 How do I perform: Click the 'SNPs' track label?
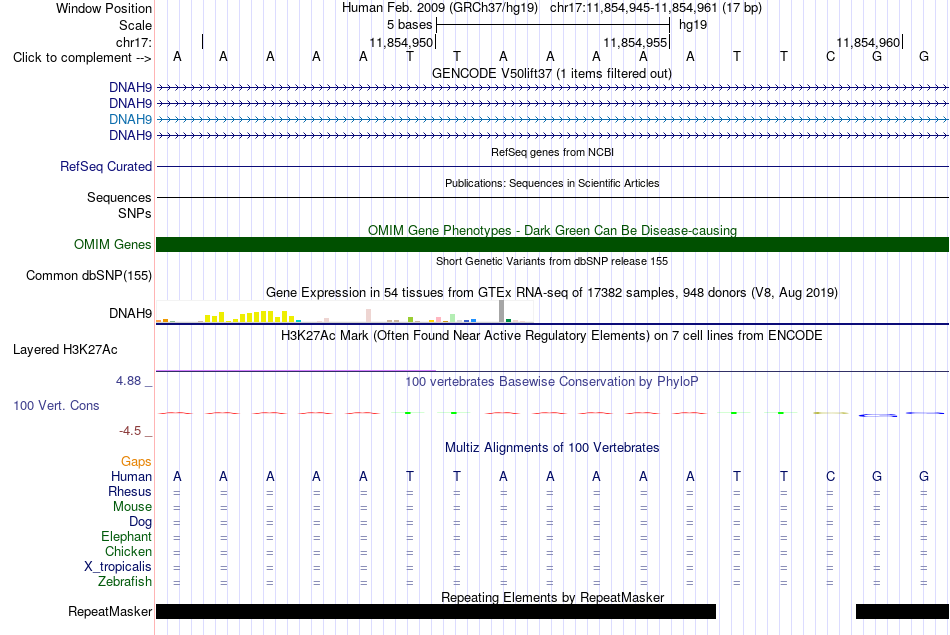pos(135,213)
